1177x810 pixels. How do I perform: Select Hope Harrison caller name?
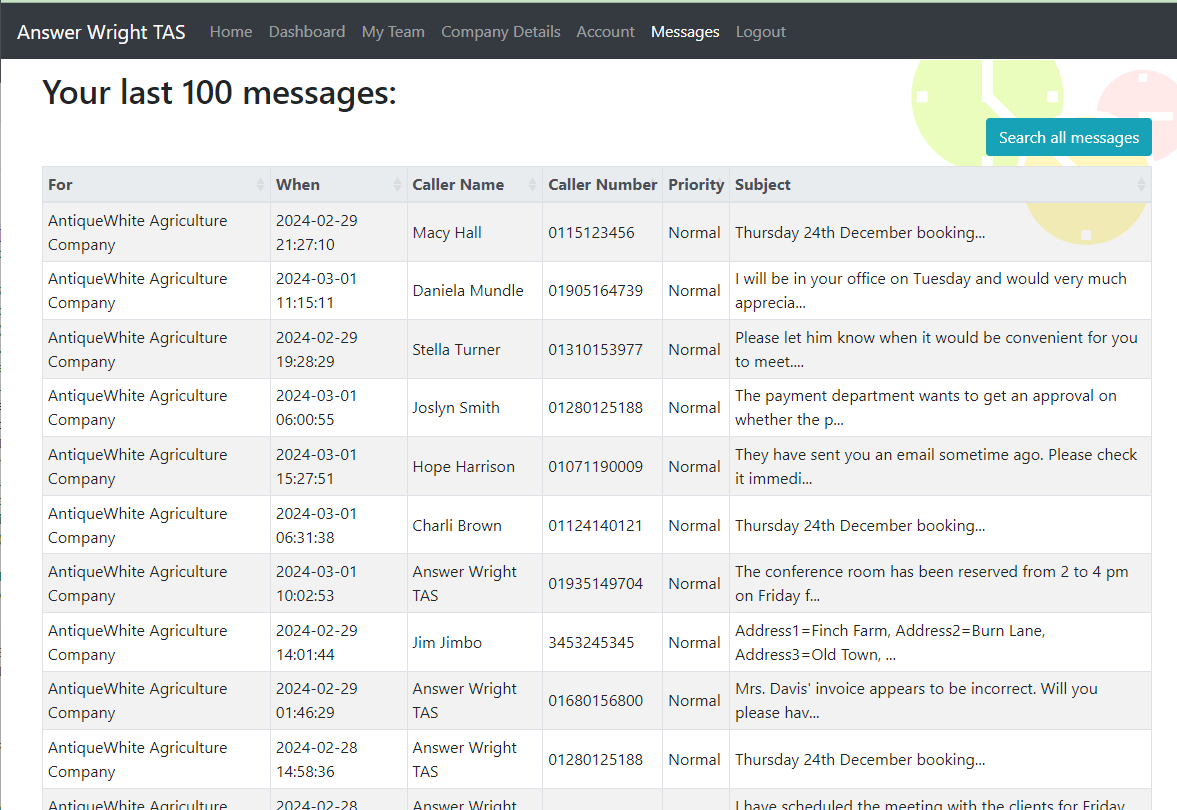pyautogui.click(x=464, y=467)
